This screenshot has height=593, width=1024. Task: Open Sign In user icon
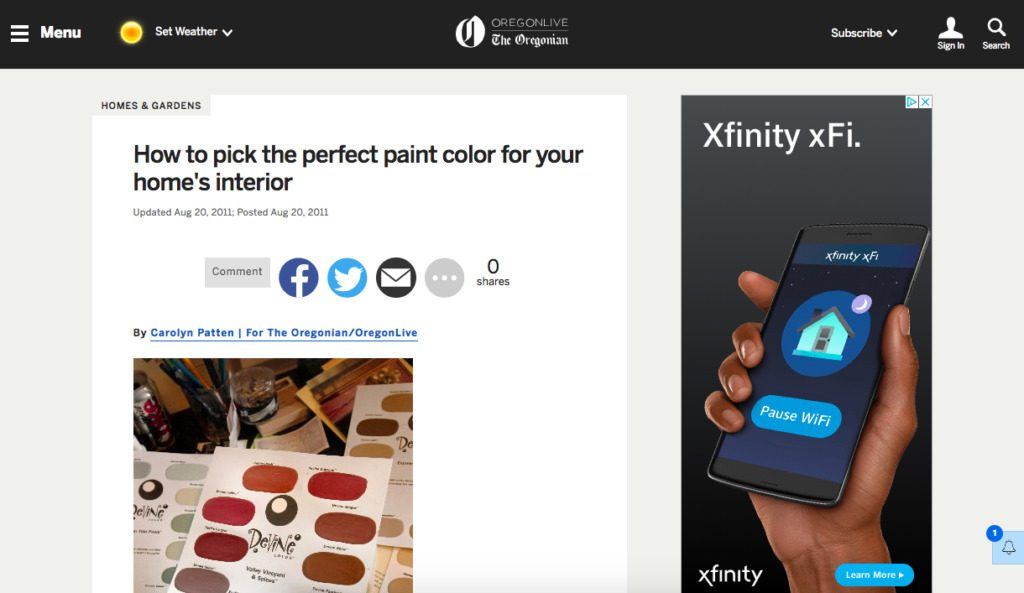950,34
